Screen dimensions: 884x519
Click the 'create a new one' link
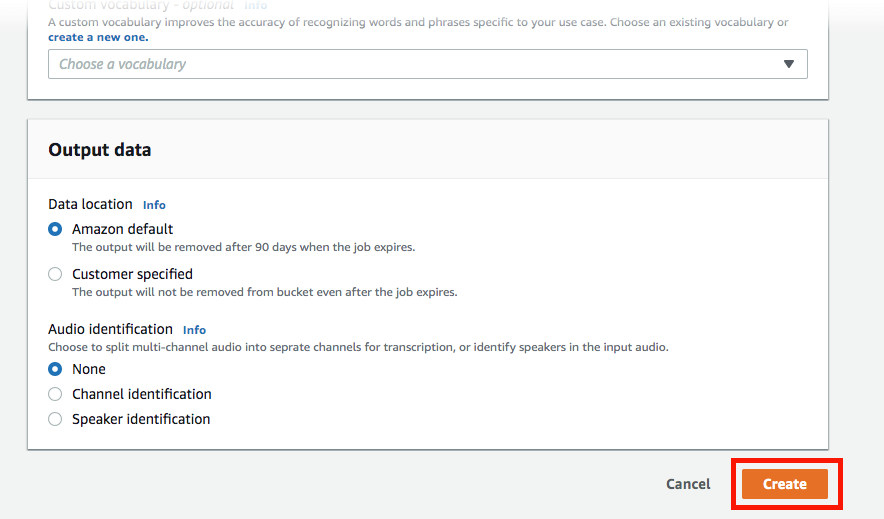(x=98, y=37)
